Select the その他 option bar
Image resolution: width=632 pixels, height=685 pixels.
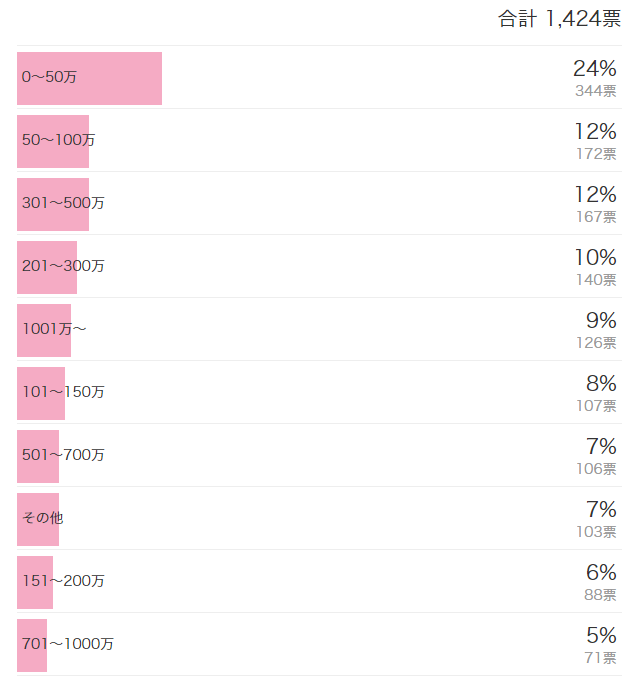tap(38, 519)
